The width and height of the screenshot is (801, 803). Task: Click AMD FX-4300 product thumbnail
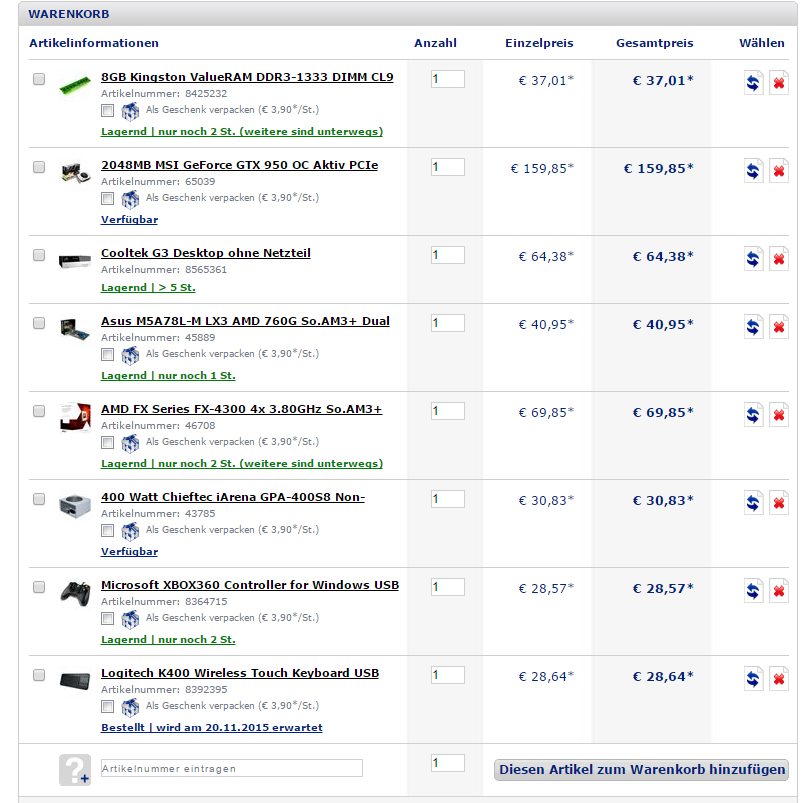click(x=75, y=417)
